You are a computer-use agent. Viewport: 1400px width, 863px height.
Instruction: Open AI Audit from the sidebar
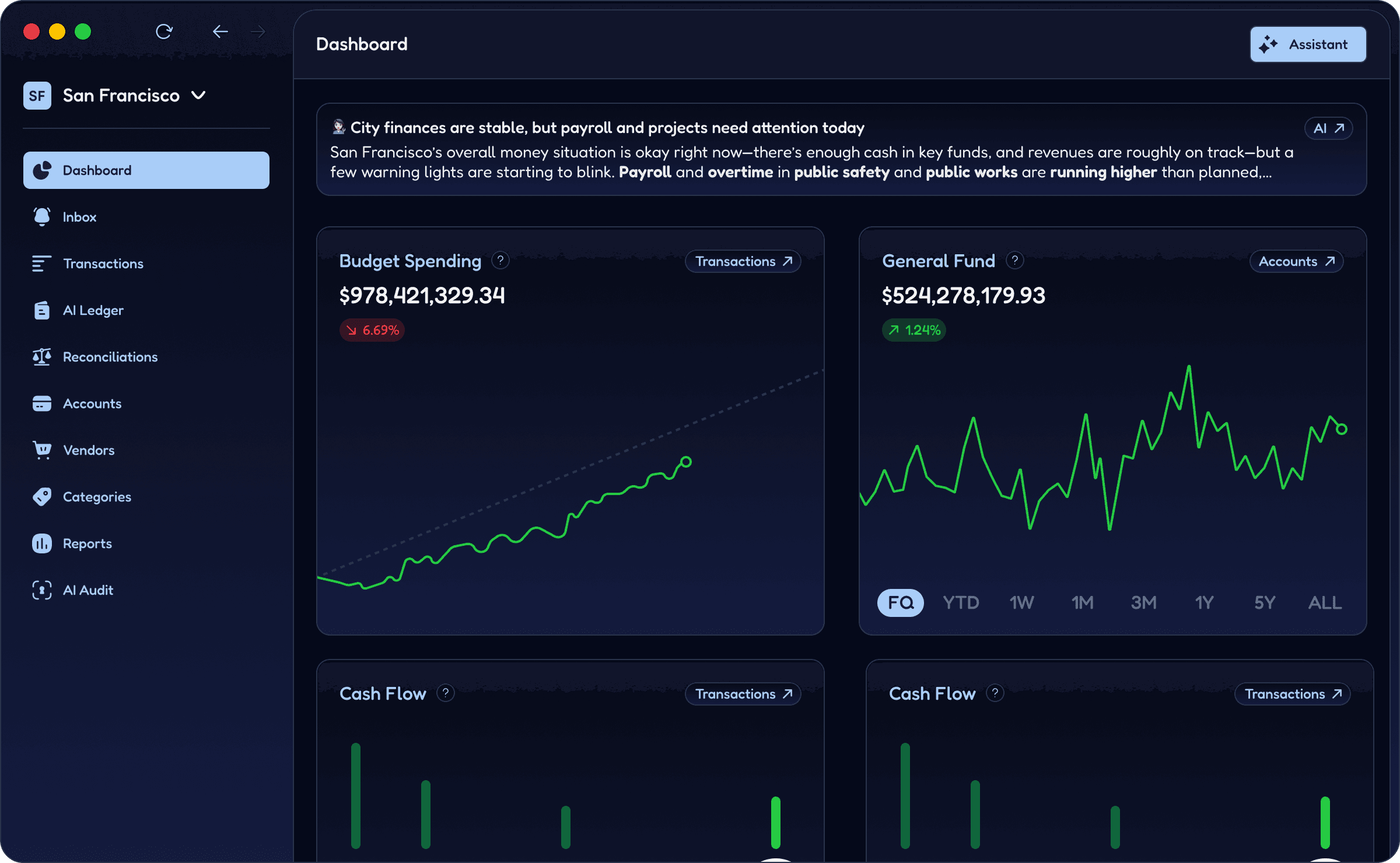(x=88, y=590)
